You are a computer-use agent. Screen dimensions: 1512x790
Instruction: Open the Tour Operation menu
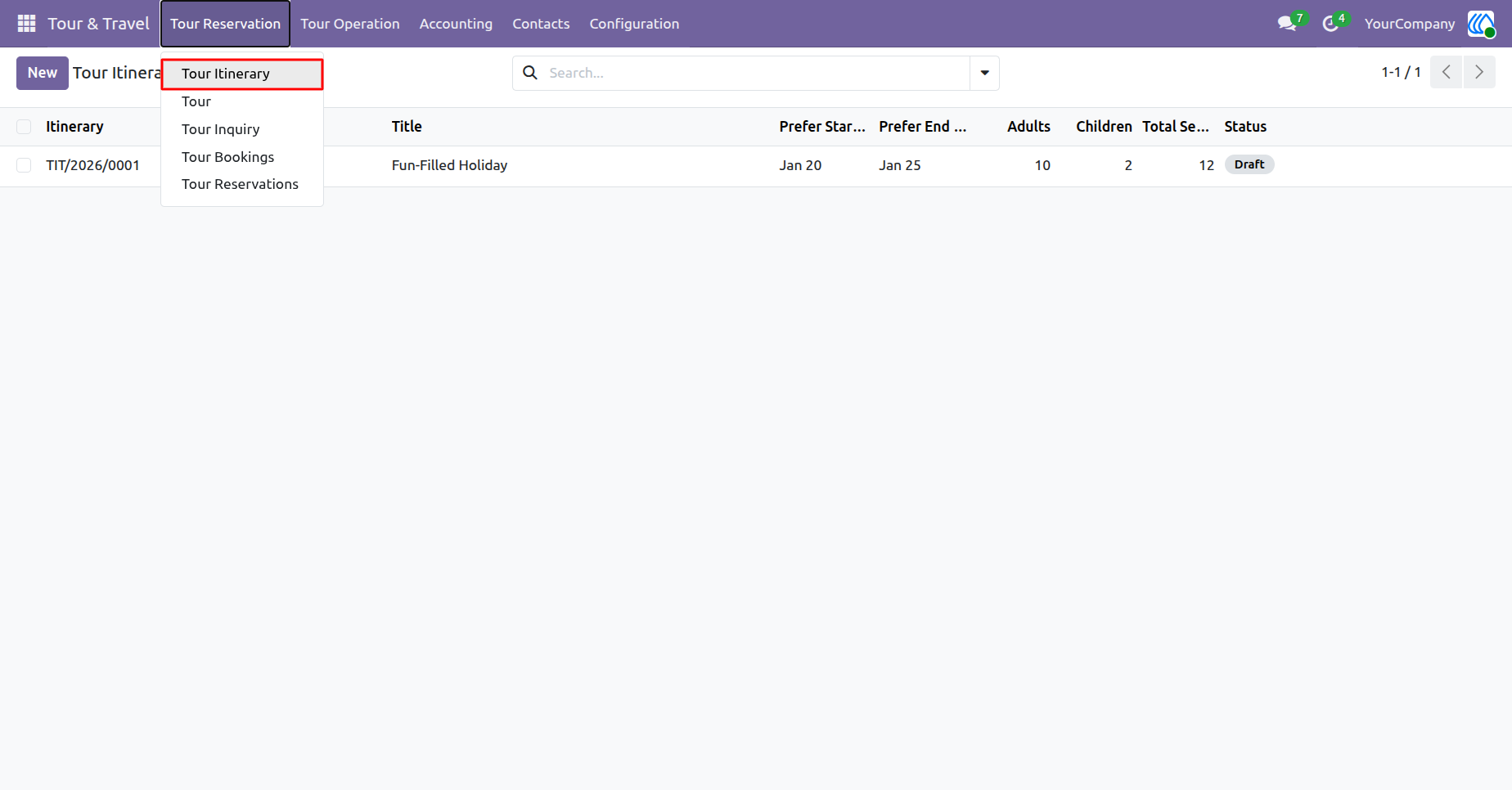350,24
